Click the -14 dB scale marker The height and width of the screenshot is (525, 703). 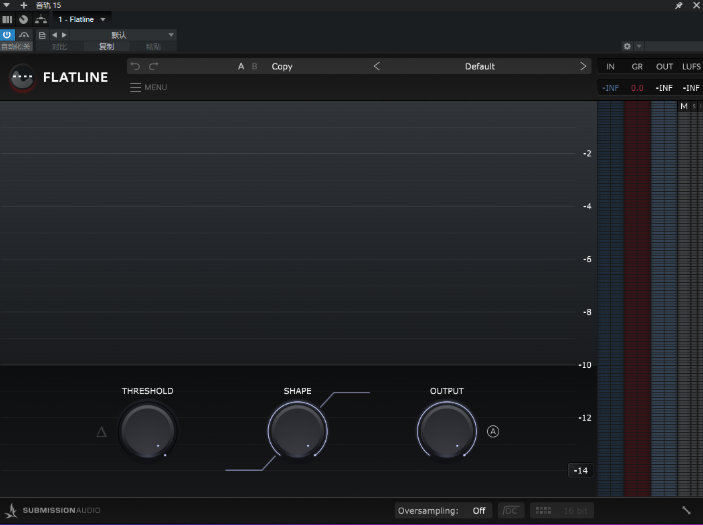pyautogui.click(x=581, y=470)
